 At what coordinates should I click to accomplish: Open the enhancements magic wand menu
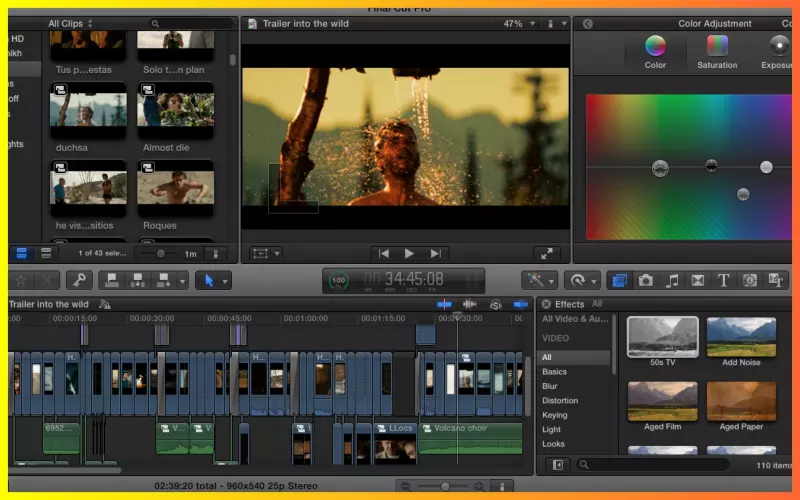(x=535, y=280)
